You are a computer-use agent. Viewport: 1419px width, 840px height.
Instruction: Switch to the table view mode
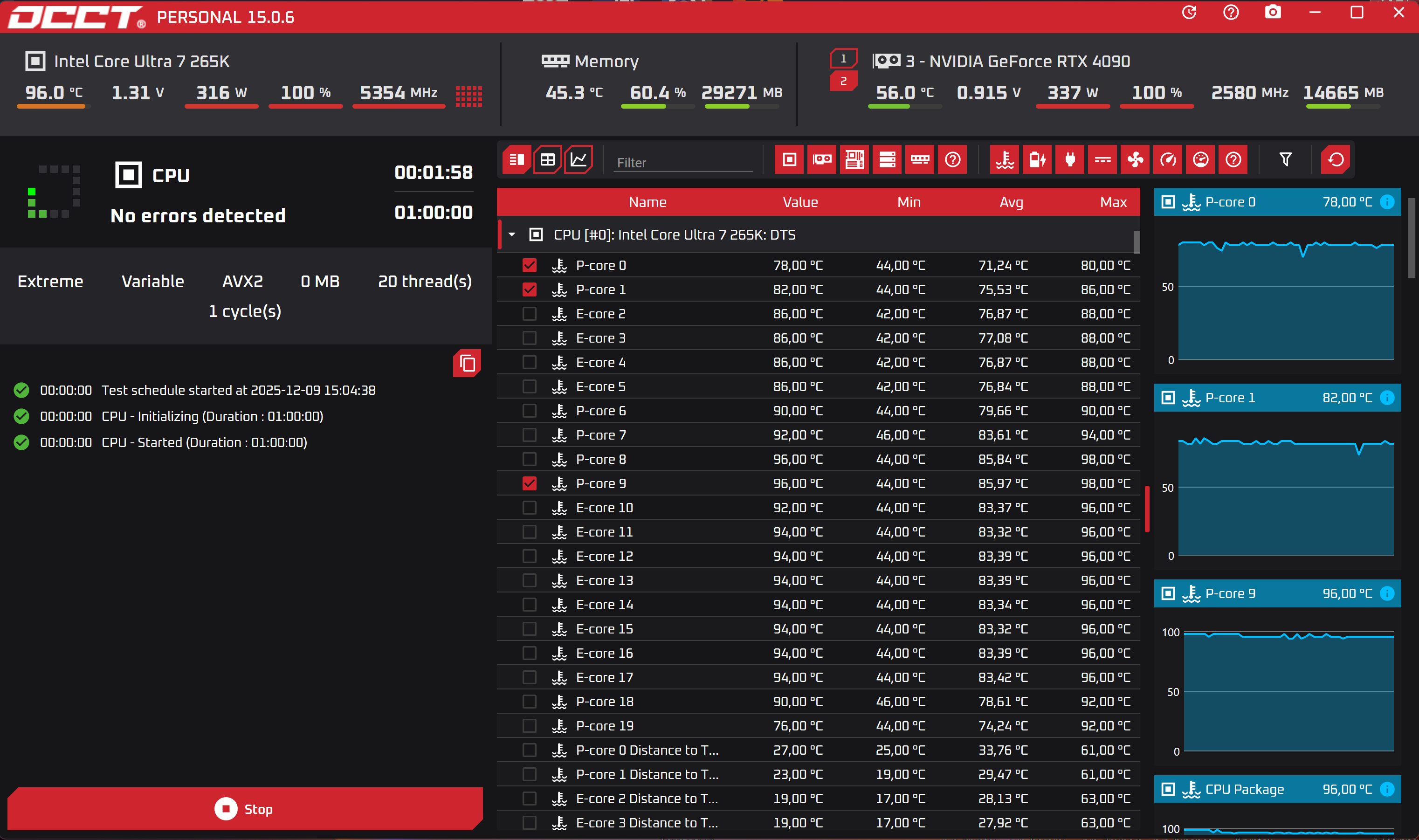click(x=547, y=159)
